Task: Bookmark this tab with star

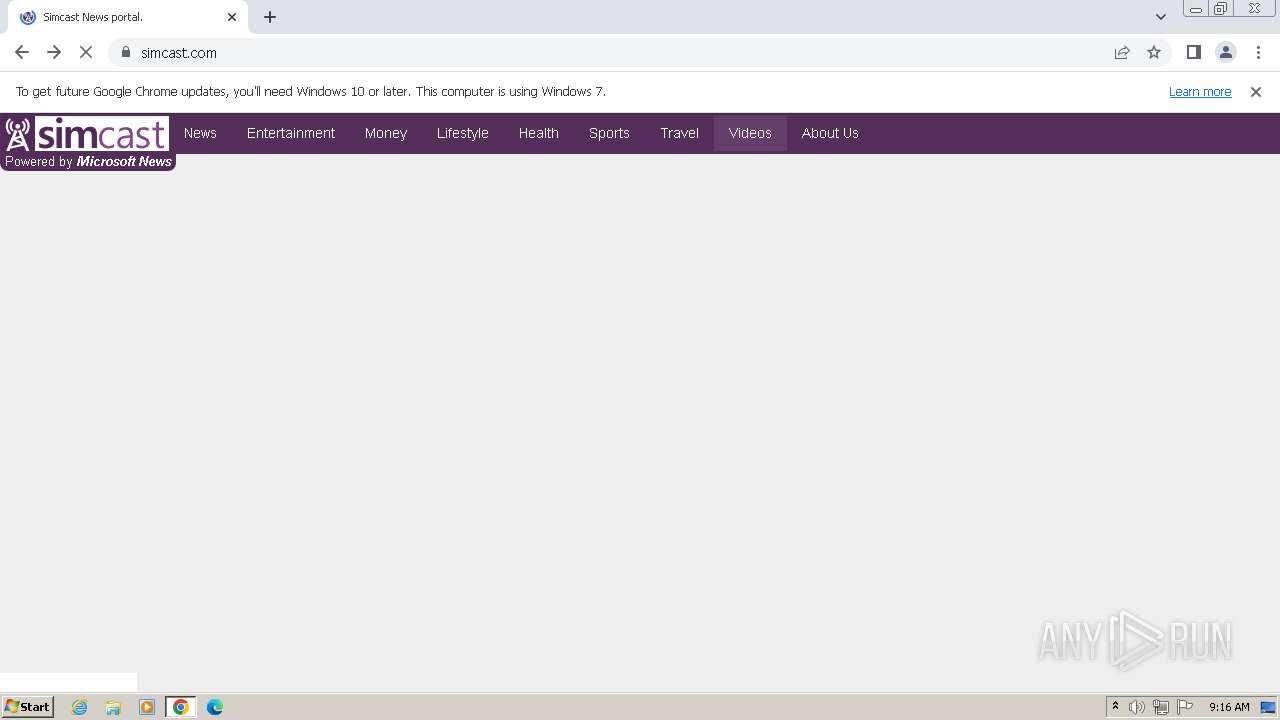Action: pyautogui.click(x=1154, y=52)
